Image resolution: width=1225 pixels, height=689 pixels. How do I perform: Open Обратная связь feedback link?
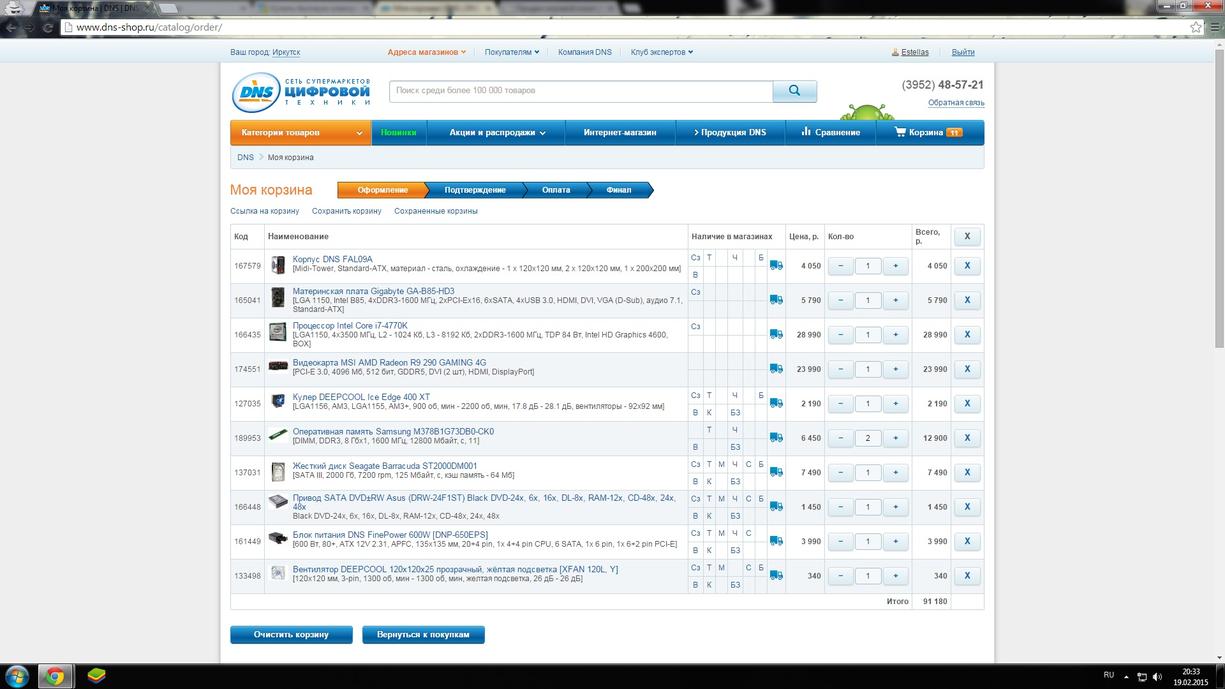click(x=956, y=103)
